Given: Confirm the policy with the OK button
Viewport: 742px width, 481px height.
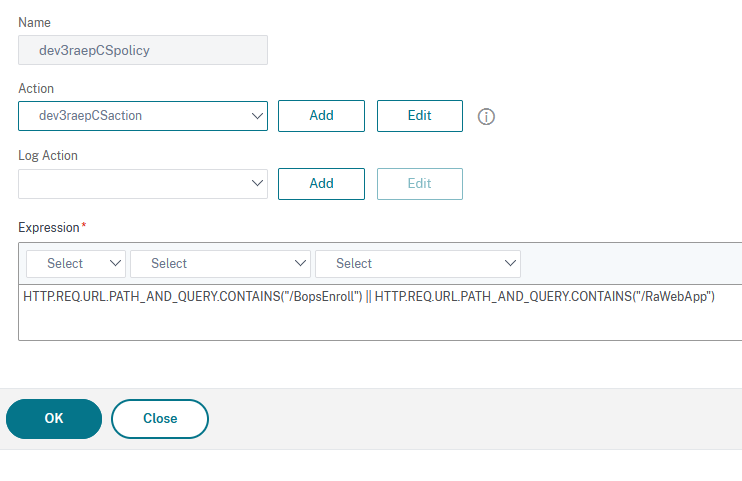Looking at the screenshot, I should (54, 419).
